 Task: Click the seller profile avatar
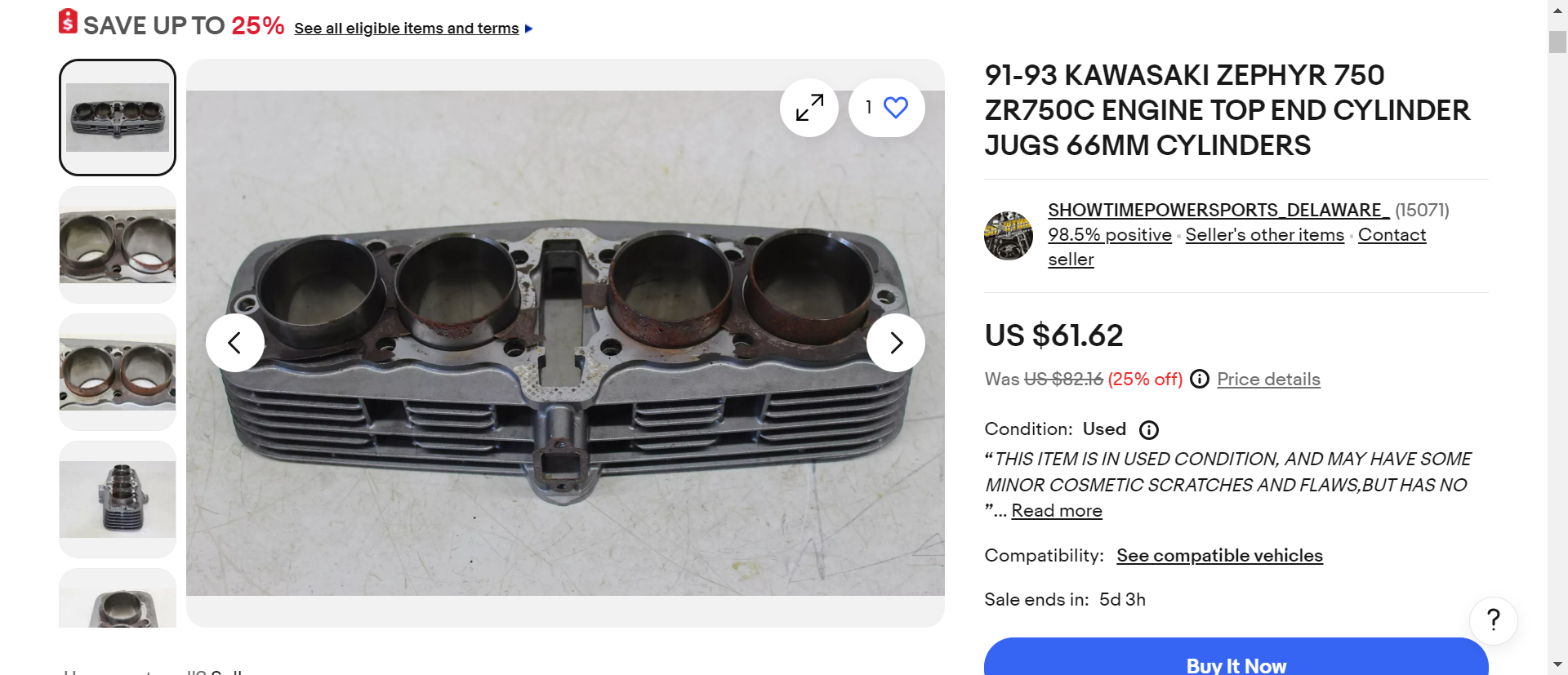(x=1009, y=236)
